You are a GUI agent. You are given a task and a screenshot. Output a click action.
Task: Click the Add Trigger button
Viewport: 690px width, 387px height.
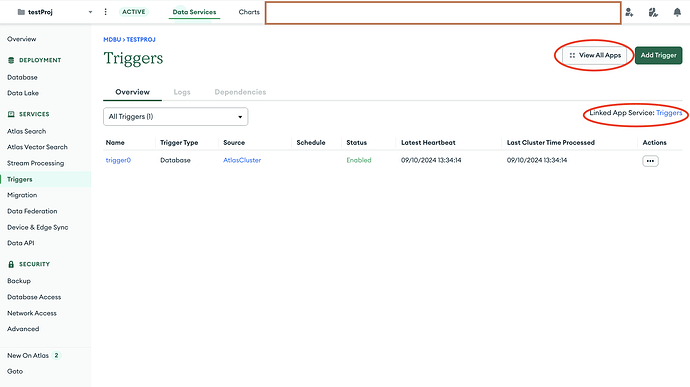tap(658, 55)
